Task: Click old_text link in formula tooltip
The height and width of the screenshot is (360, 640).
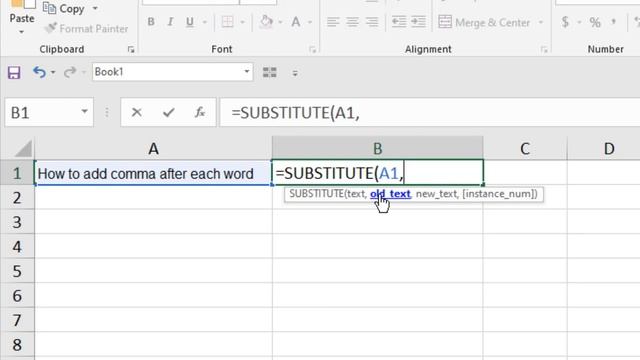Action: pyautogui.click(x=390, y=194)
